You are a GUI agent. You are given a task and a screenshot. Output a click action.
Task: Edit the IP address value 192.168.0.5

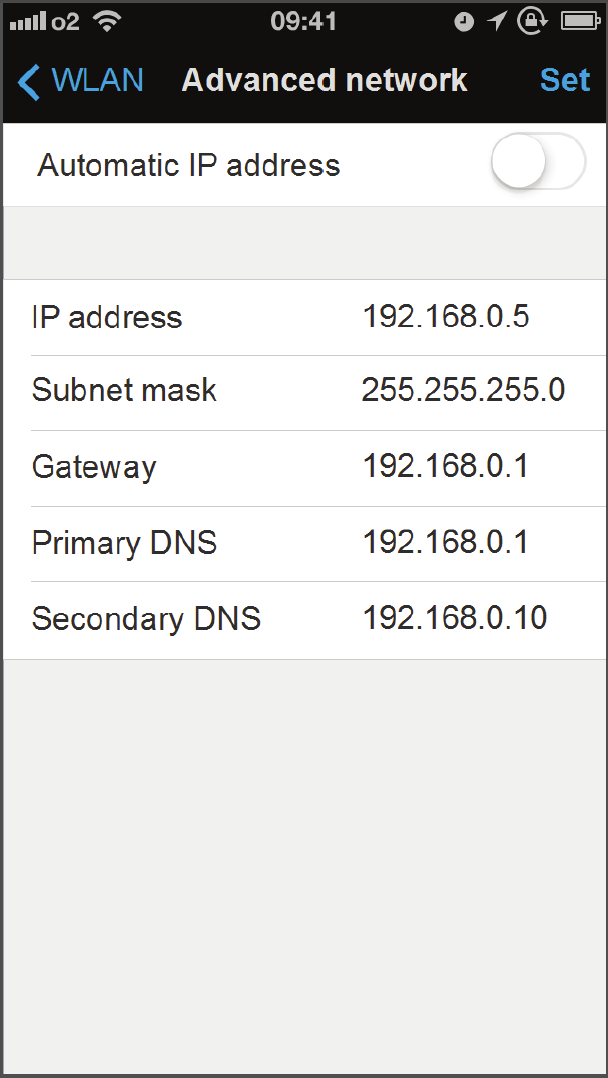coord(446,317)
